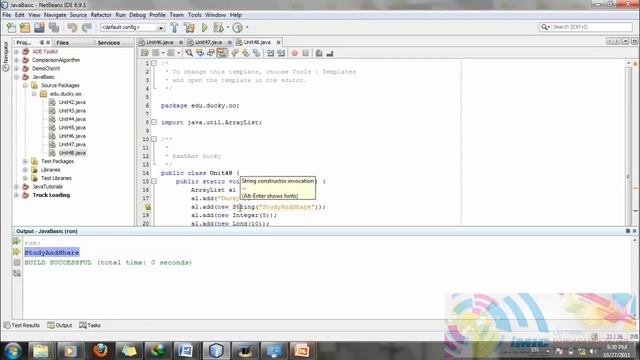Click the Redo toolbar icon
Image resolution: width=640 pixels, height=360 pixels.
tap(87, 27)
